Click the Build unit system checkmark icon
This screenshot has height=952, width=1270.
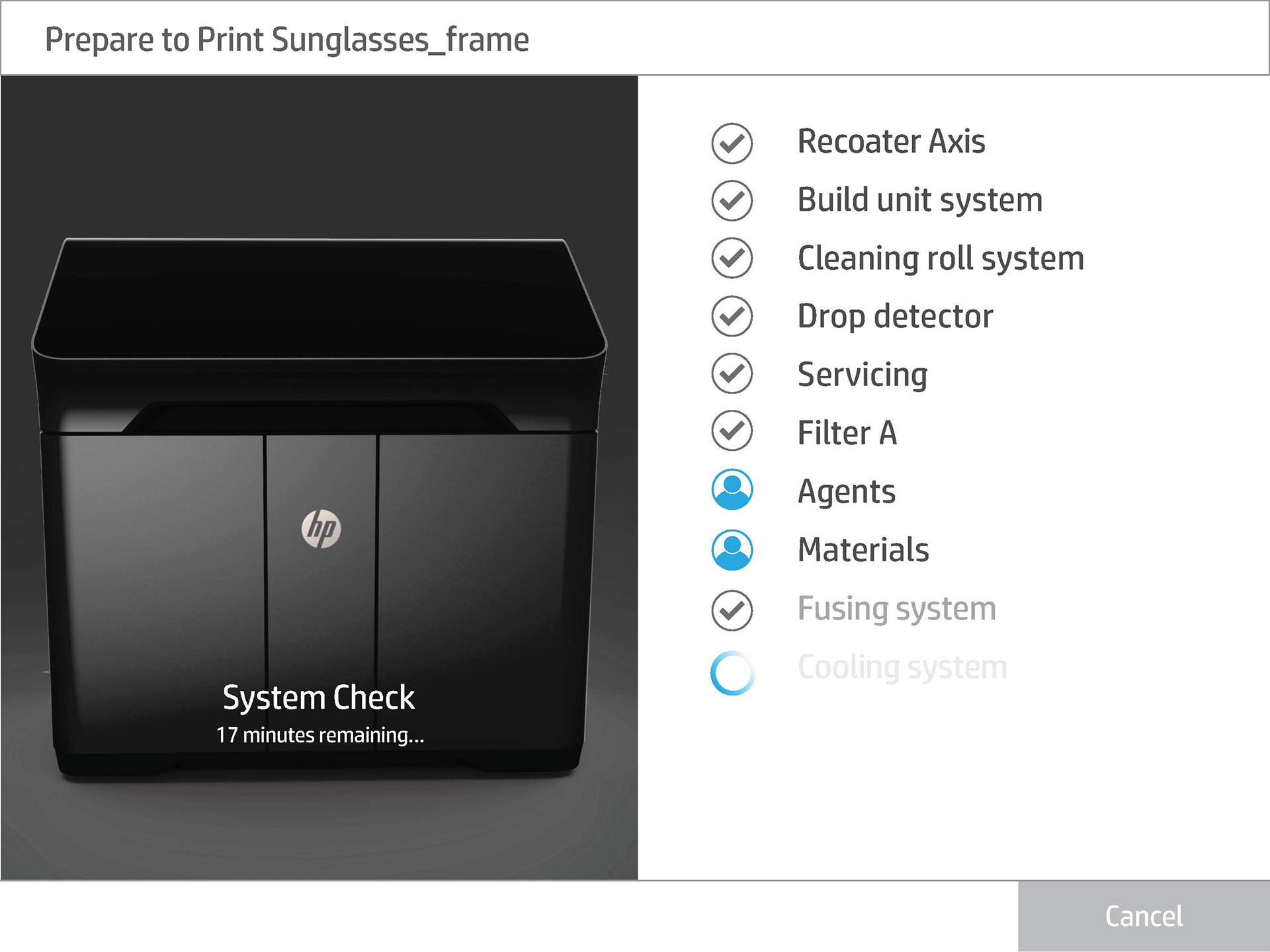[x=732, y=200]
